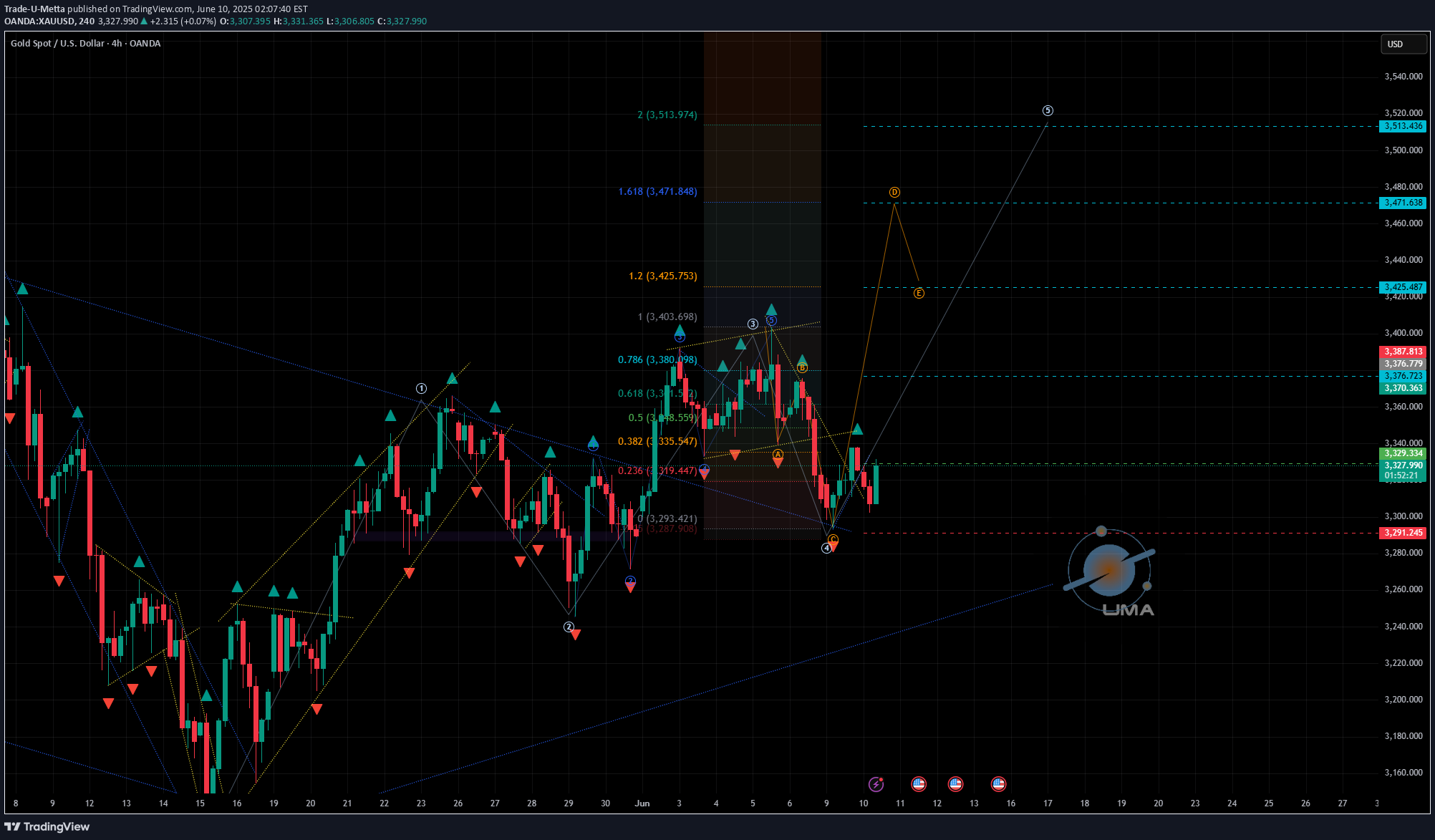Image resolution: width=1435 pixels, height=840 pixels.
Task: Click the 3,425.487 price label
Action: [1403, 287]
